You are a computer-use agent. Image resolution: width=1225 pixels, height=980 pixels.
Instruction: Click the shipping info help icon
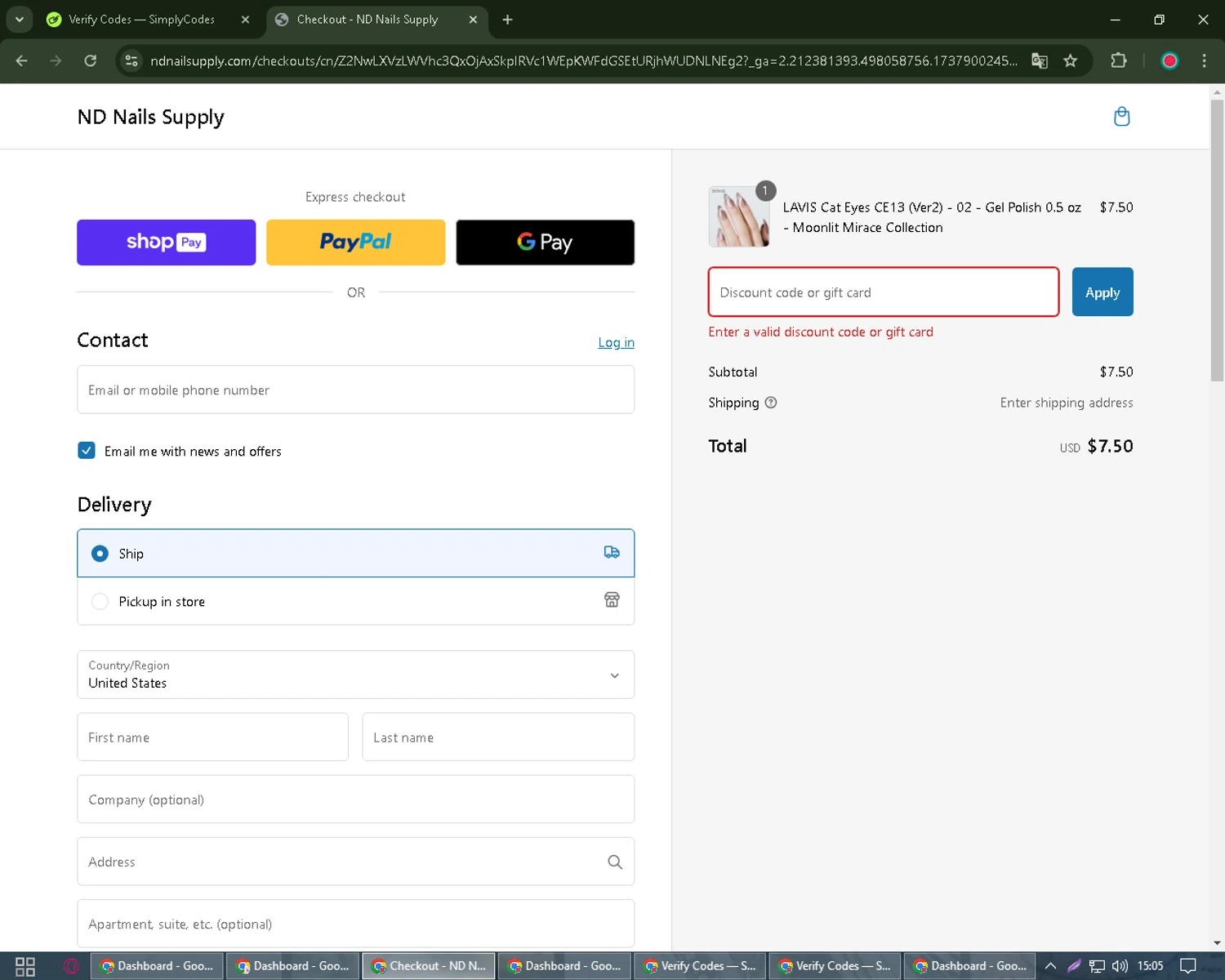click(x=771, y=403)
